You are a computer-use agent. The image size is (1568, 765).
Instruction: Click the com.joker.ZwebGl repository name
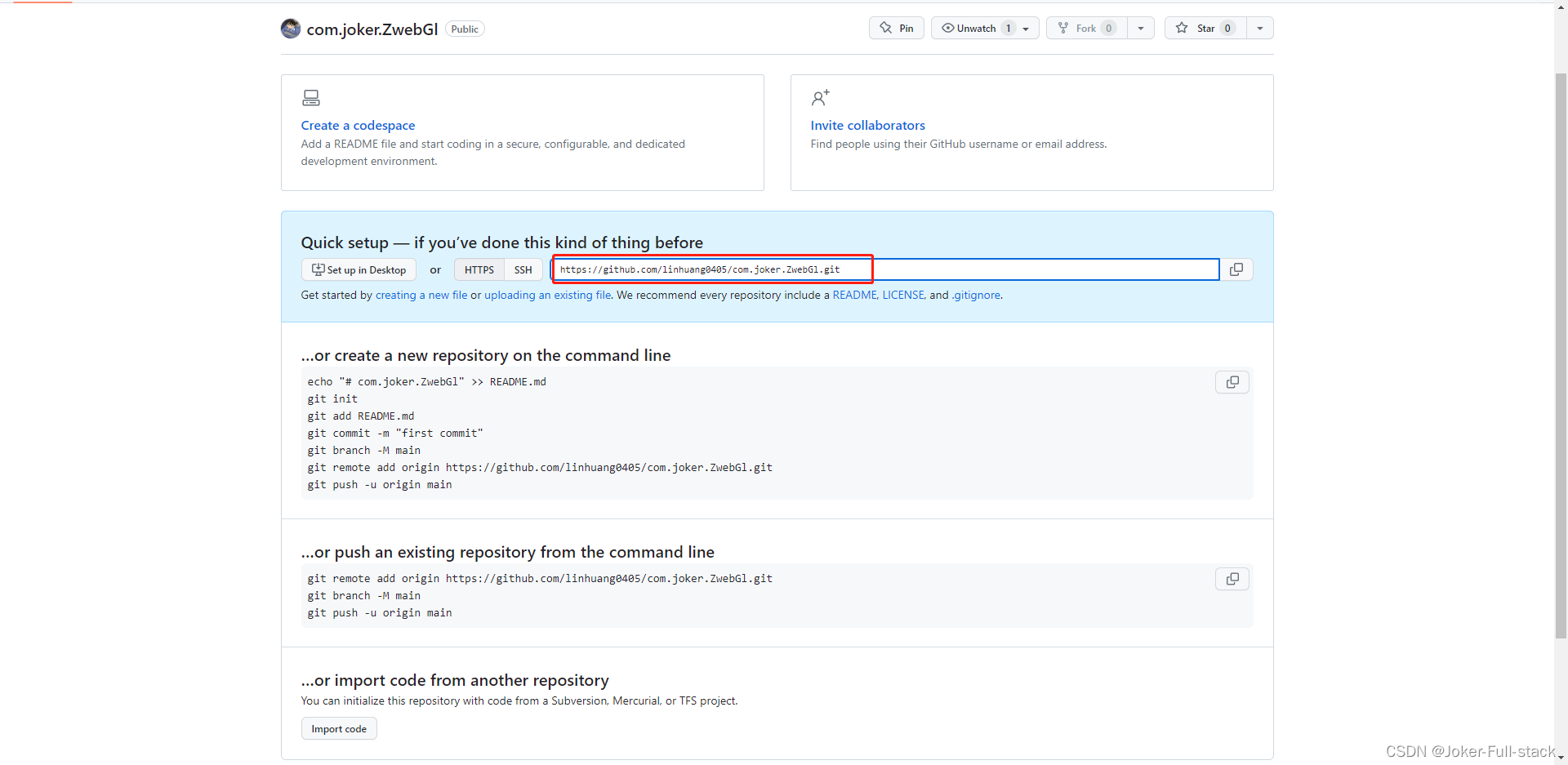click(372, 29)
